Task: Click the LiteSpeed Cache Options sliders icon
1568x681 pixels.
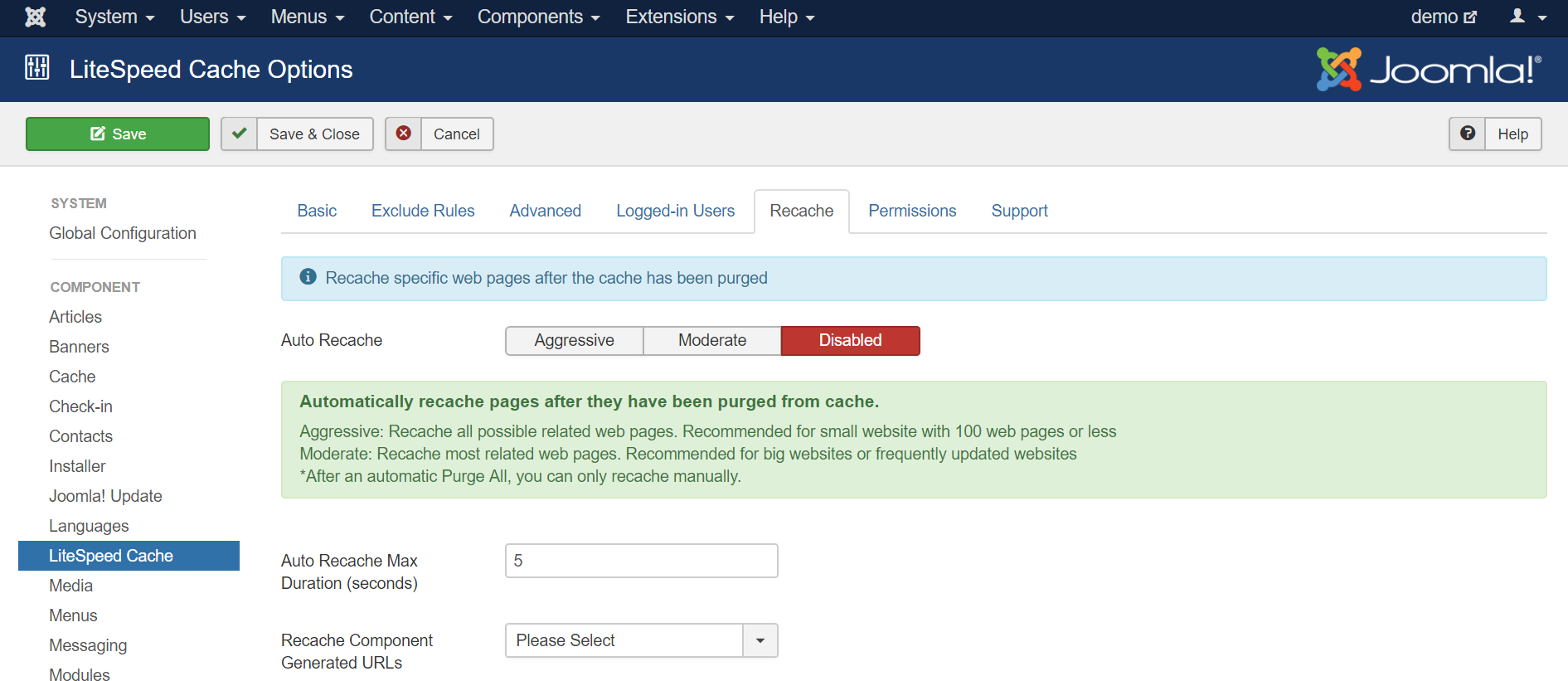Action: 37,67
